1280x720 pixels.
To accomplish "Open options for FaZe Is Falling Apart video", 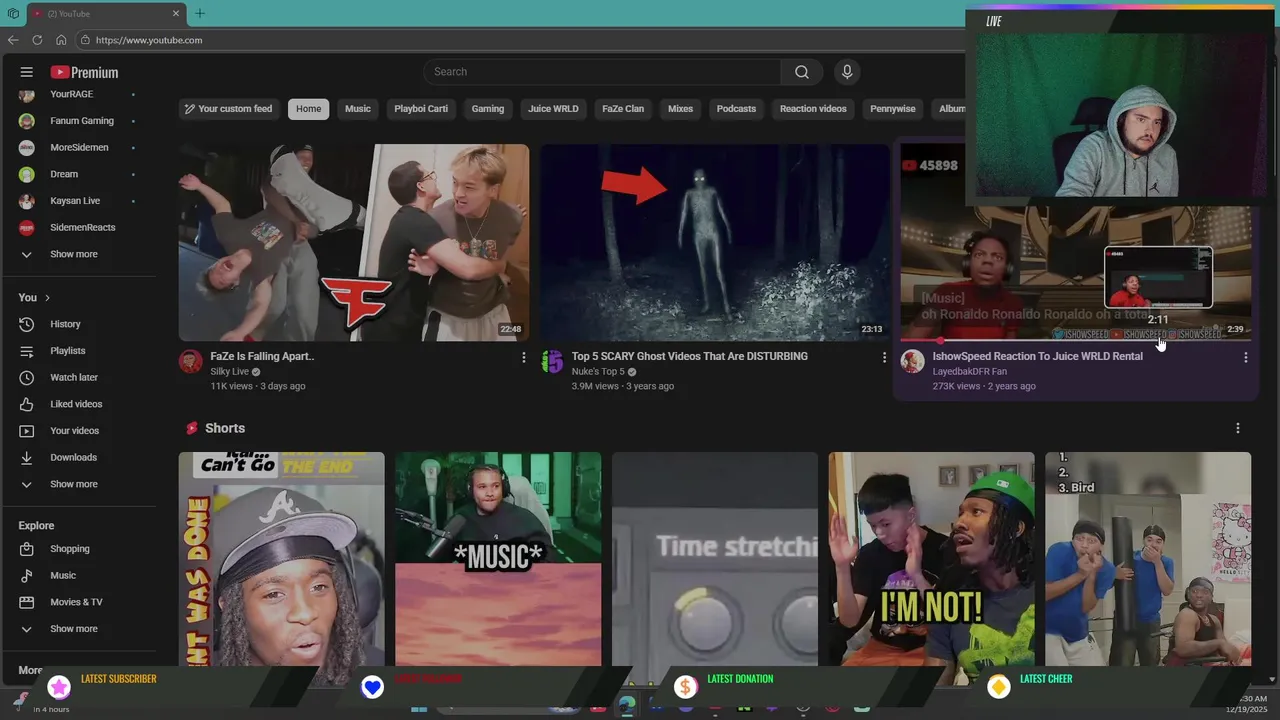I will (x=523, y=357).
